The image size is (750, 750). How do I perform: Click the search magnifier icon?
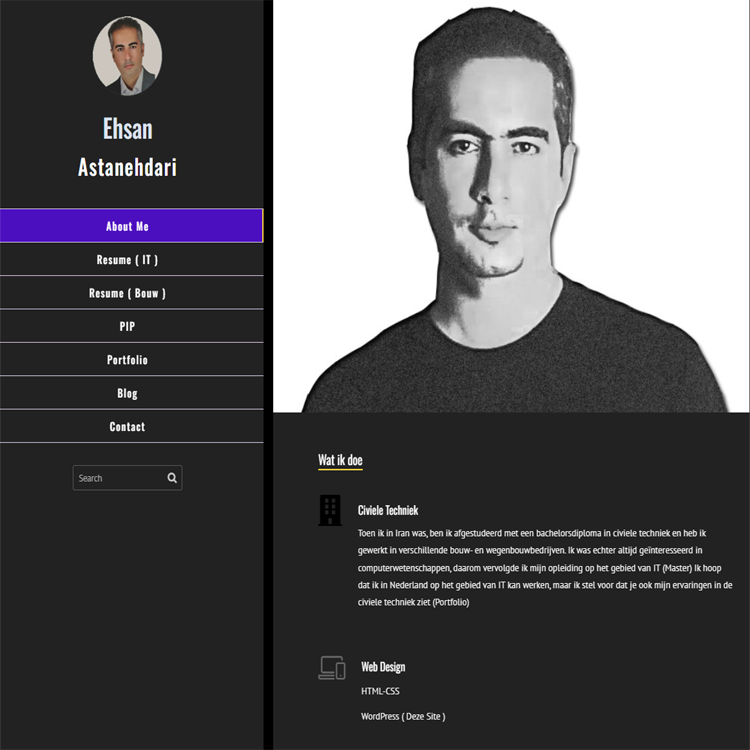[x=172, y=478]
